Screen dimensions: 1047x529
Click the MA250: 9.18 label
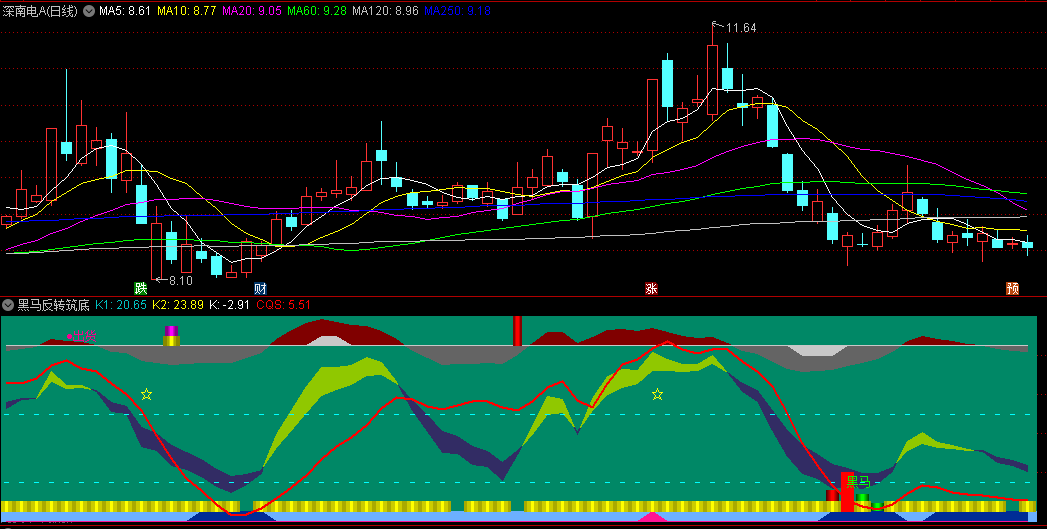(x=457, y=11)
